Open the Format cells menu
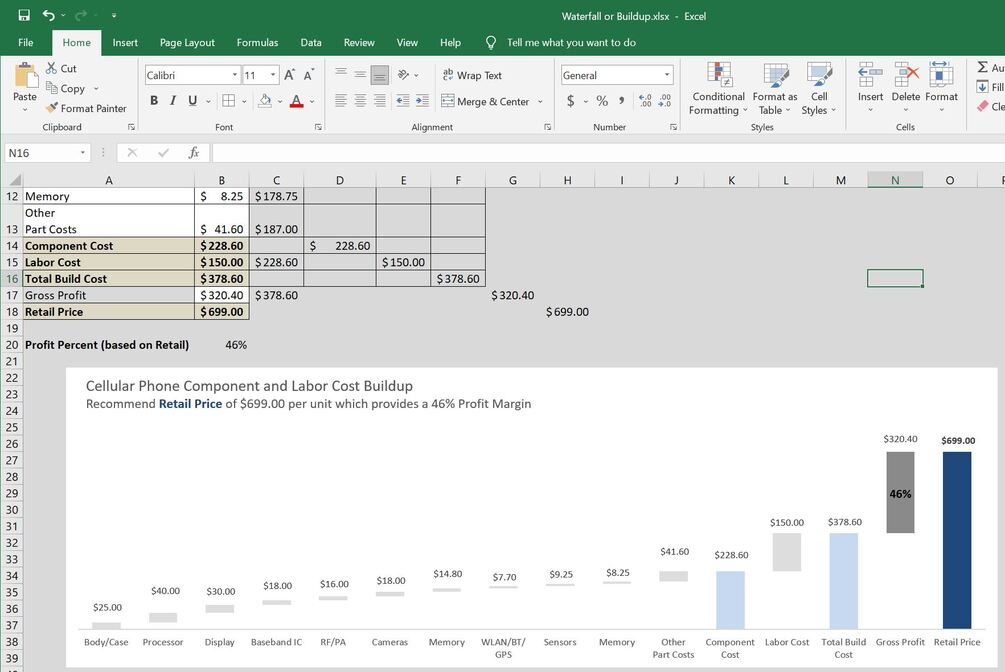 [x=941, y=87]
